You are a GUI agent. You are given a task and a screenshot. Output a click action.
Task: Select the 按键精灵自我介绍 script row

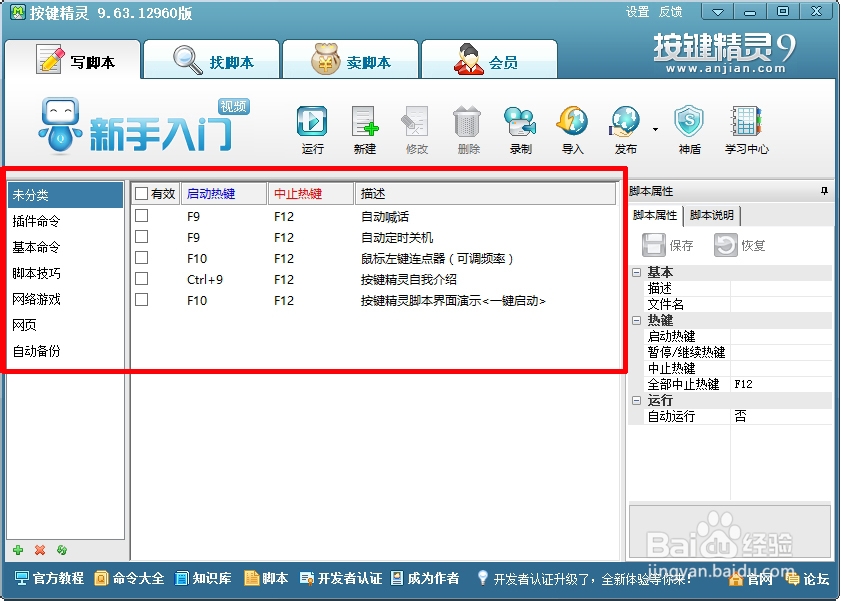click(x=374, y=279)
